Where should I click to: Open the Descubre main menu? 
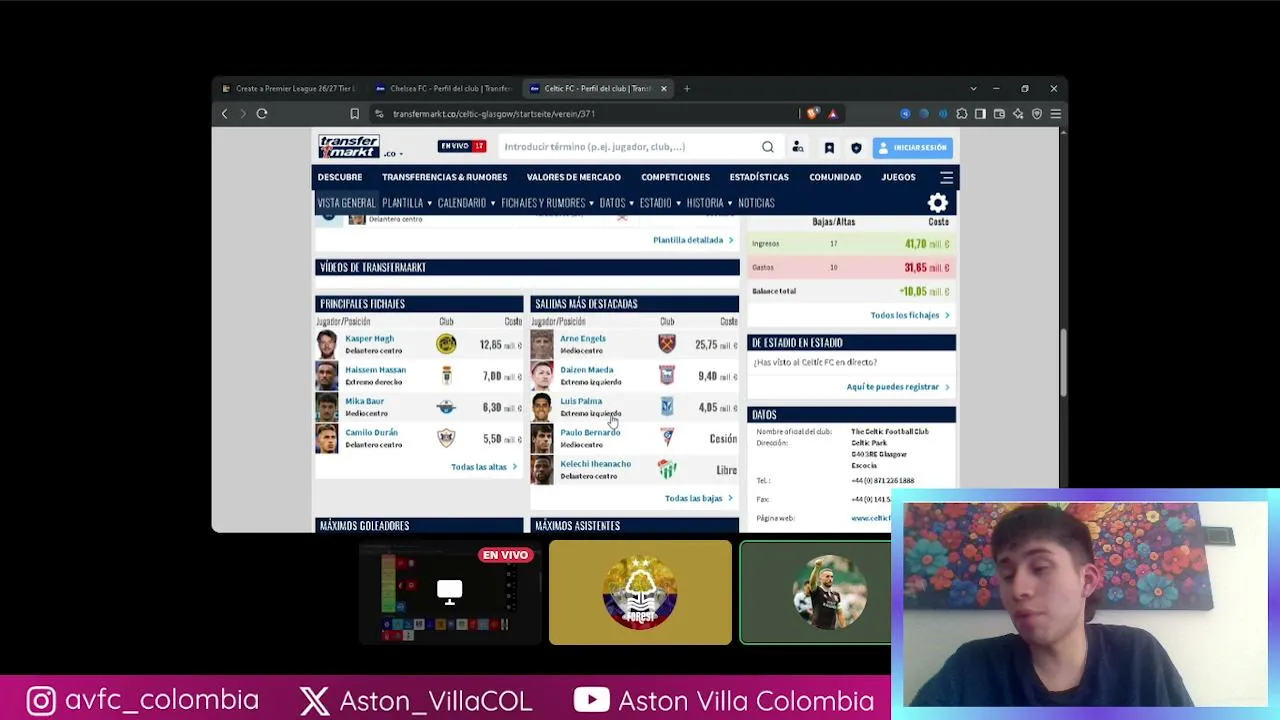(340, 178)
